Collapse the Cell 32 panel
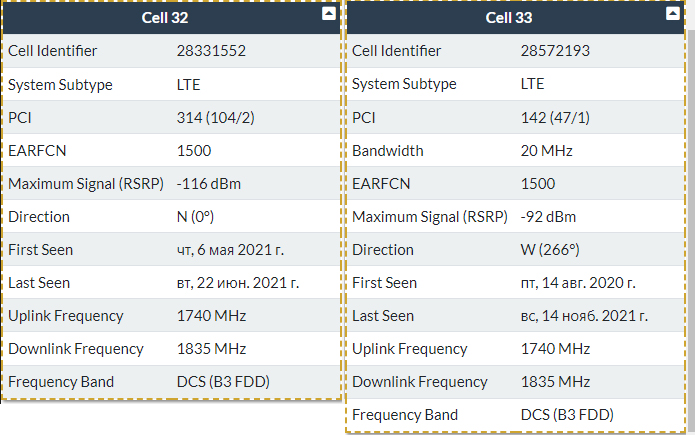The image size is (695, 435). tap(328, 14)
